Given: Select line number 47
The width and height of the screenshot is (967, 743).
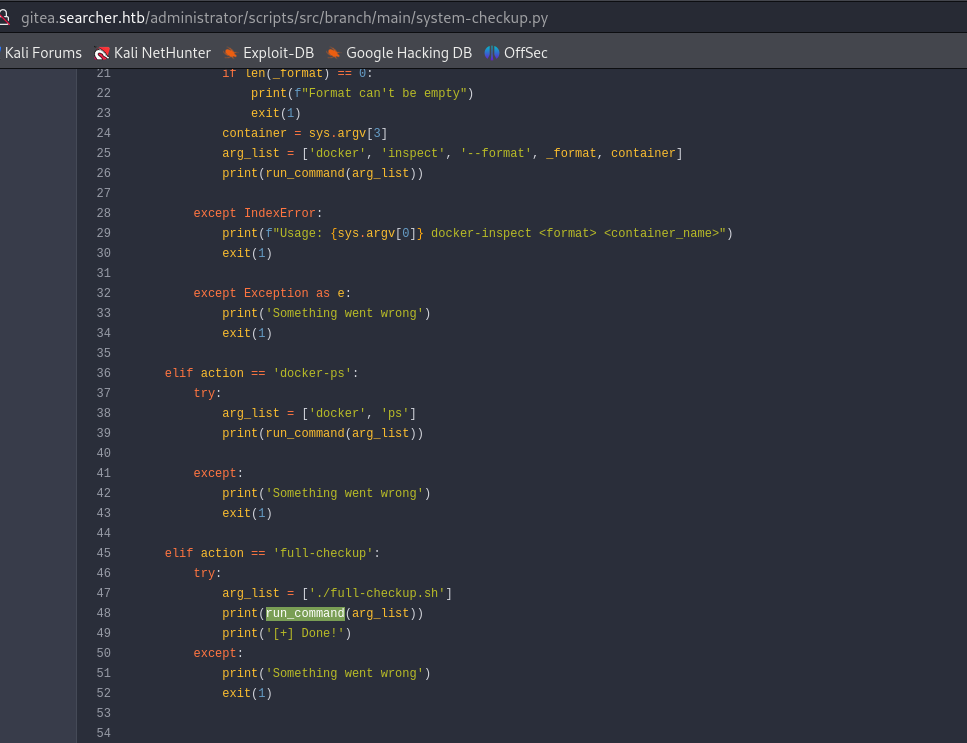Looking at the screenshot, I should tap(104, 593).
